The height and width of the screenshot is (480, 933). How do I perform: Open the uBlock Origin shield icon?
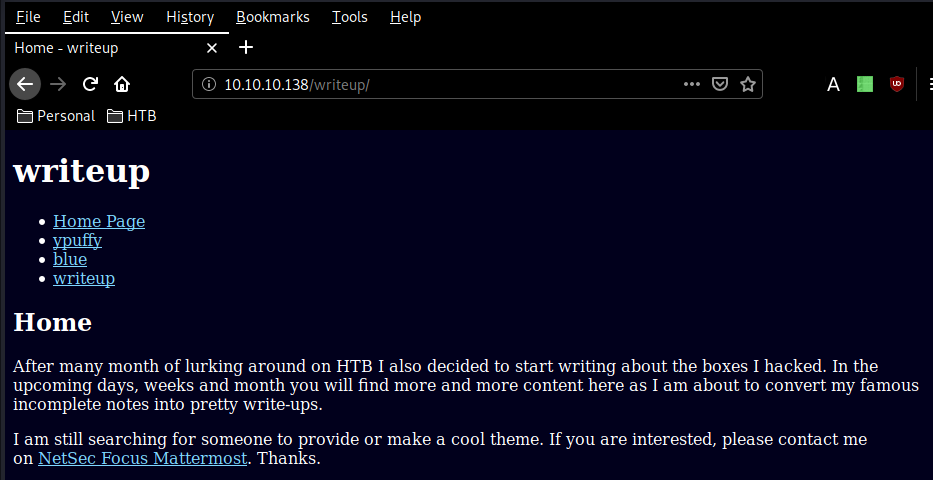897,84
